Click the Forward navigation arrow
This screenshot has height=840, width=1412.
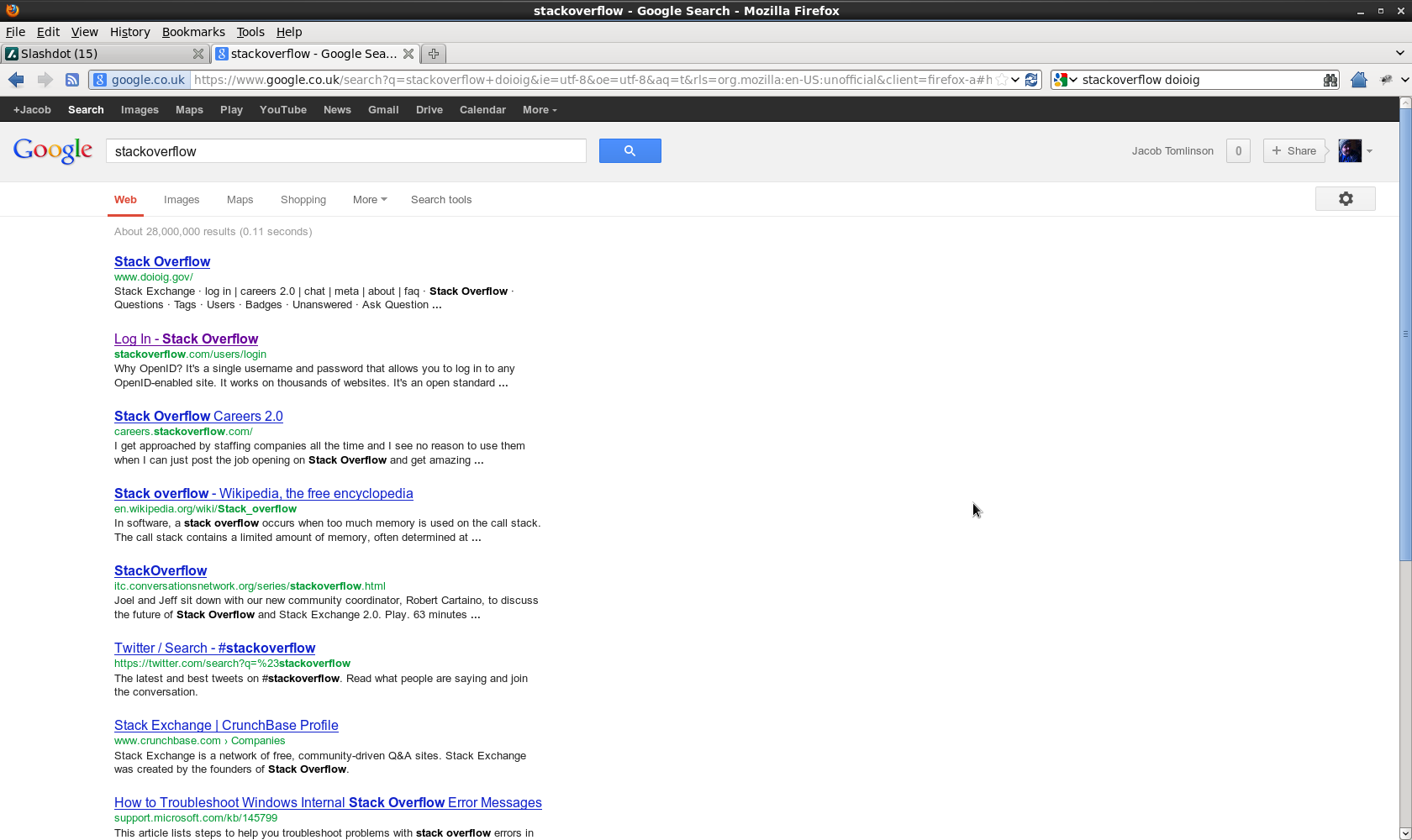point(44,79)
